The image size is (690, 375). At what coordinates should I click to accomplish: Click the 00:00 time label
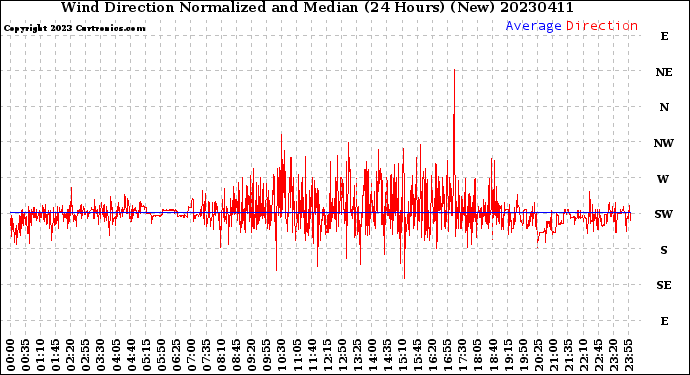coord(11,355)
